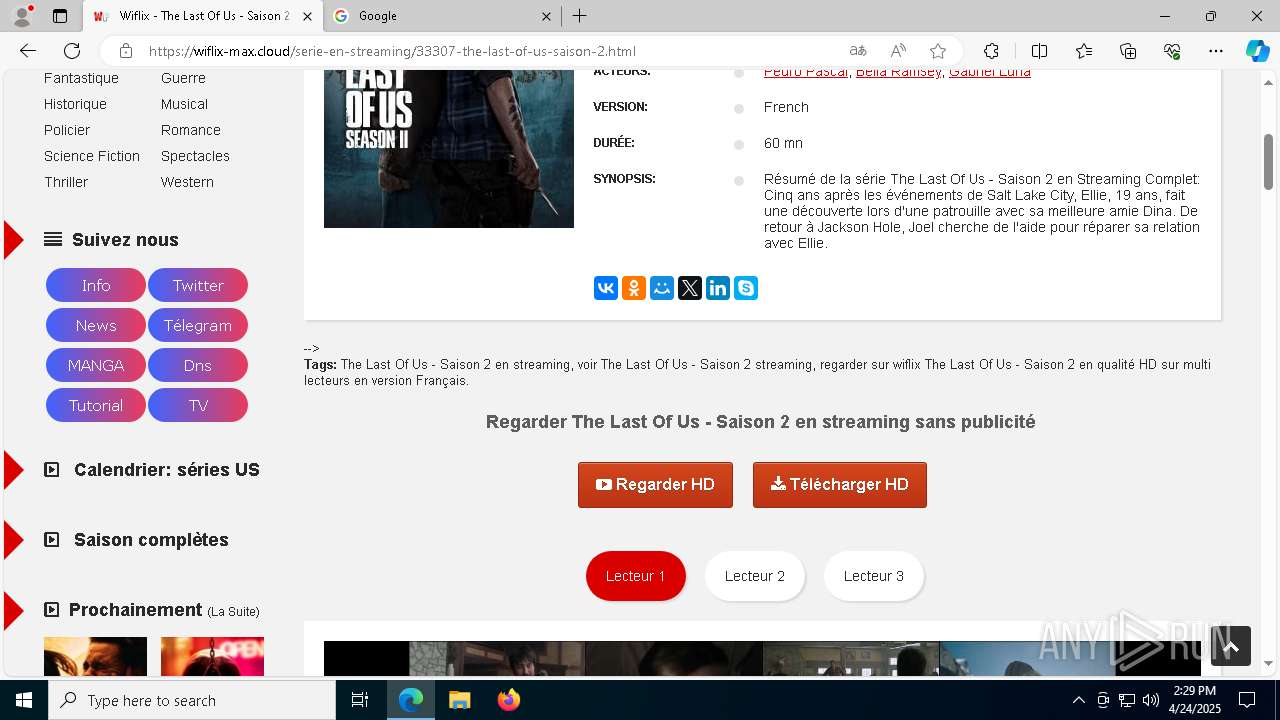This screenshot has width=1280, height=720.
Task: Open File Explorer from taskbar
Action: (x=459, y=700)
